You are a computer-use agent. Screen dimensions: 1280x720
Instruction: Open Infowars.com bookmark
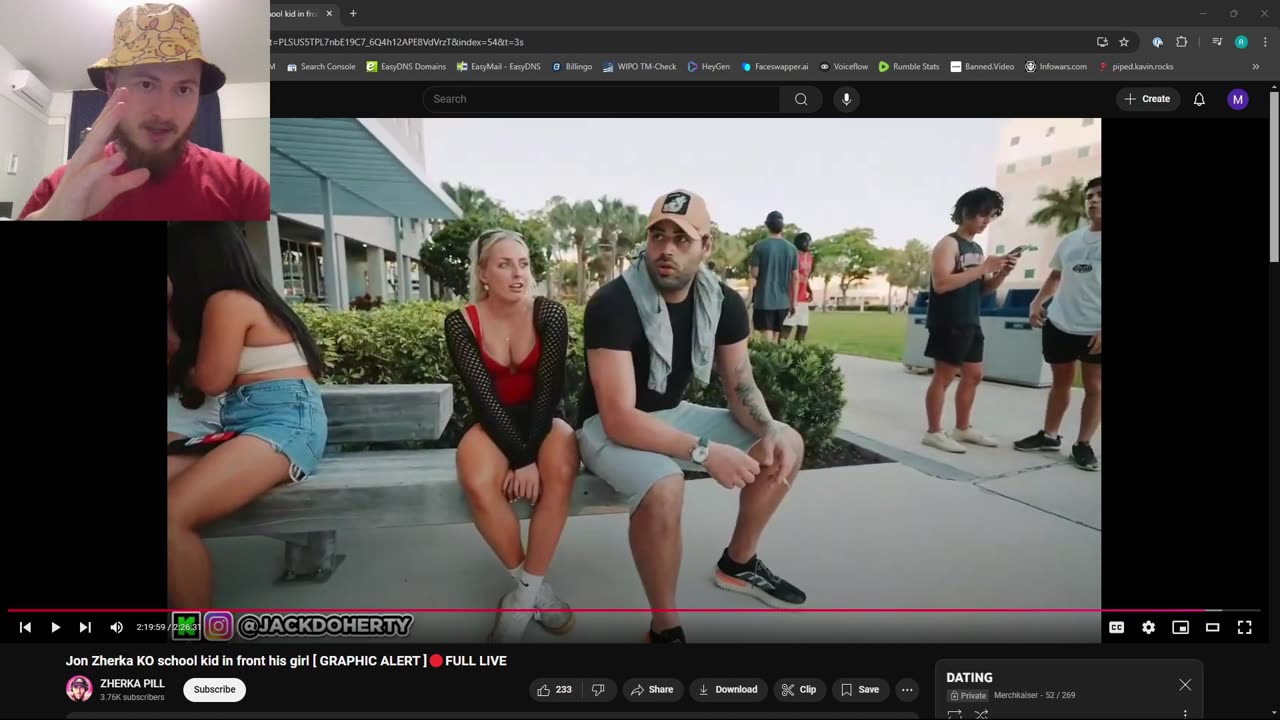(1056, 67)
